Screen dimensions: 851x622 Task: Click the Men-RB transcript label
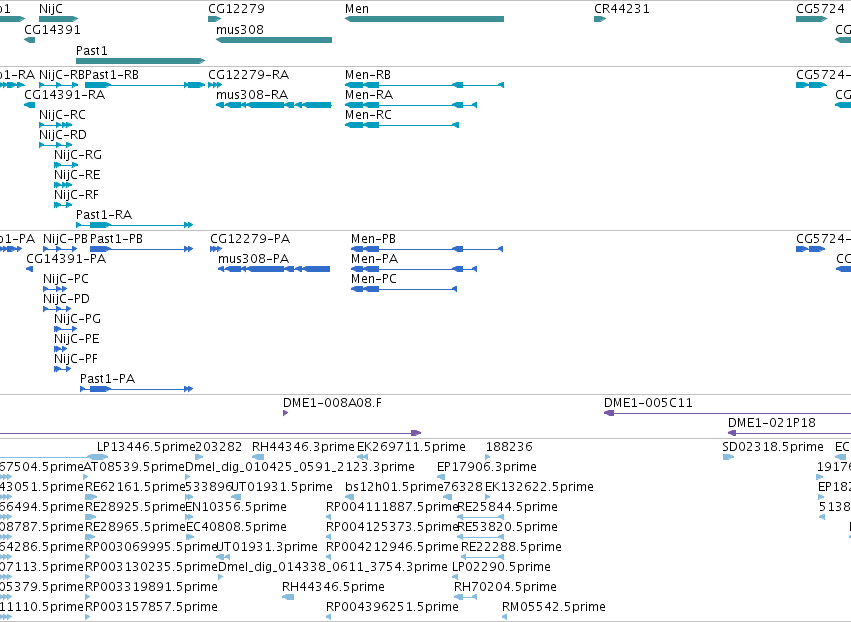pos(368,74)
